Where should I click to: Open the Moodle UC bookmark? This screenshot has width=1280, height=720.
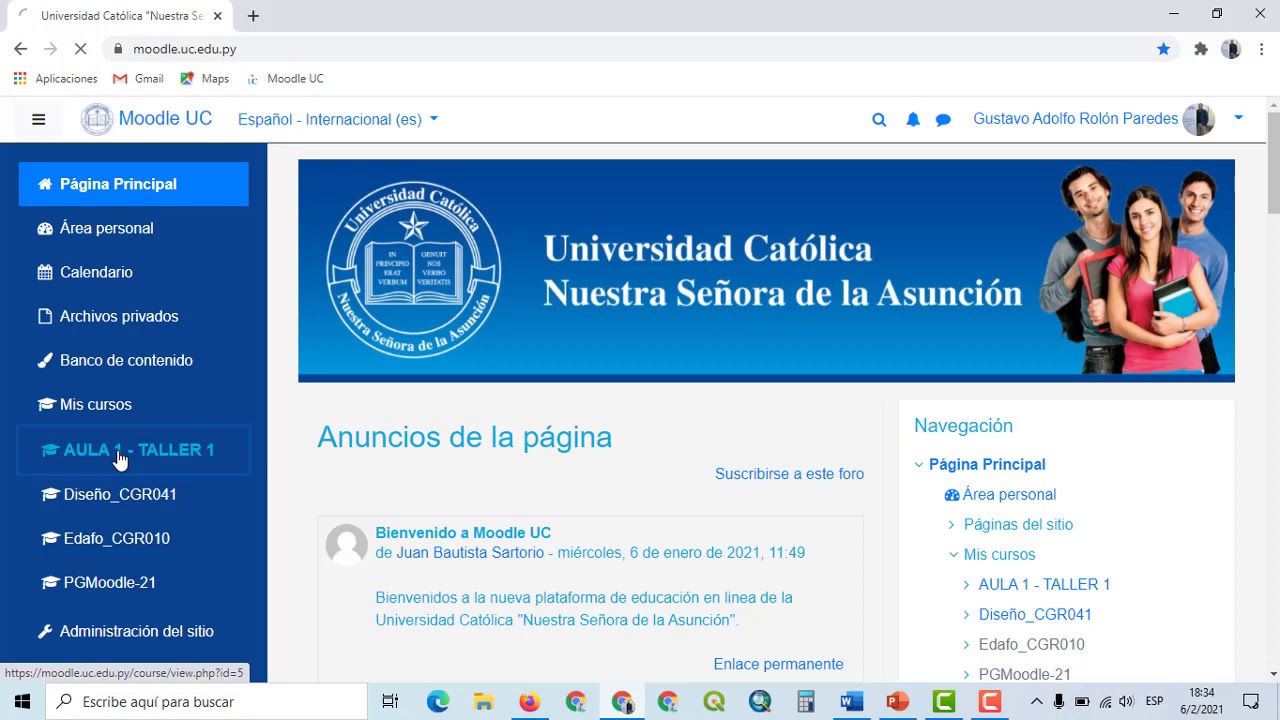point(285,78)
